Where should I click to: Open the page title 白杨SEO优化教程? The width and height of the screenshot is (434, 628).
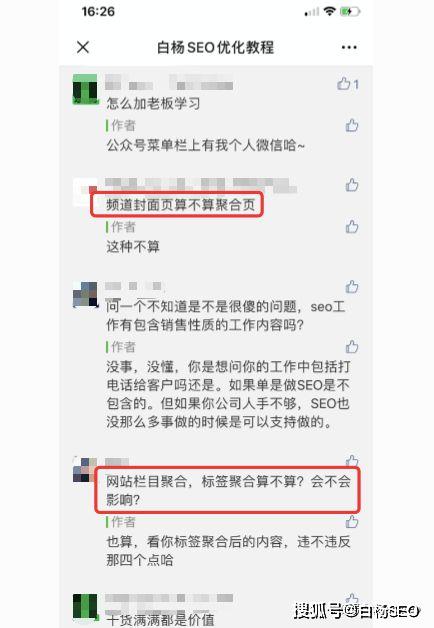tap(215, 47)
